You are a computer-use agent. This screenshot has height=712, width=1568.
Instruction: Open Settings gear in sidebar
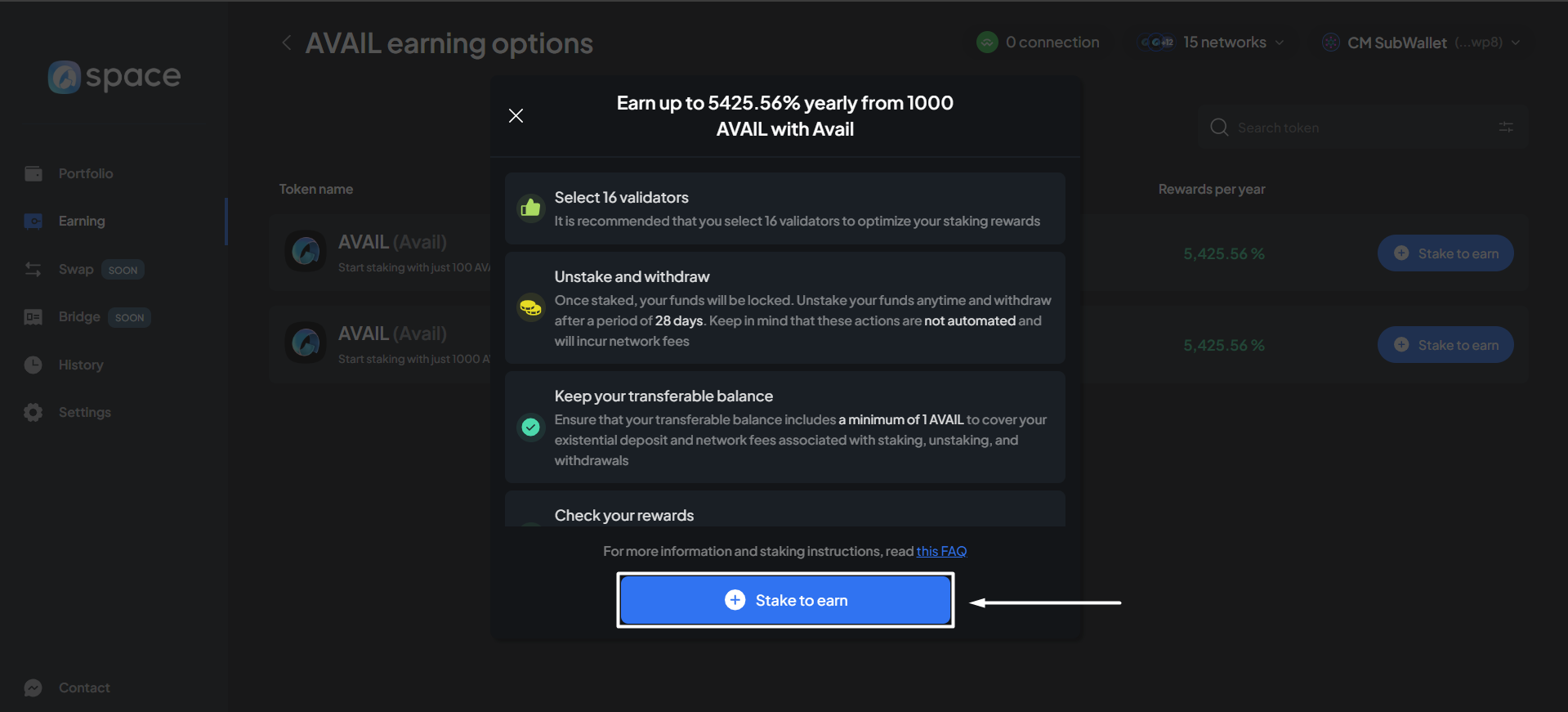click(34, 412)
